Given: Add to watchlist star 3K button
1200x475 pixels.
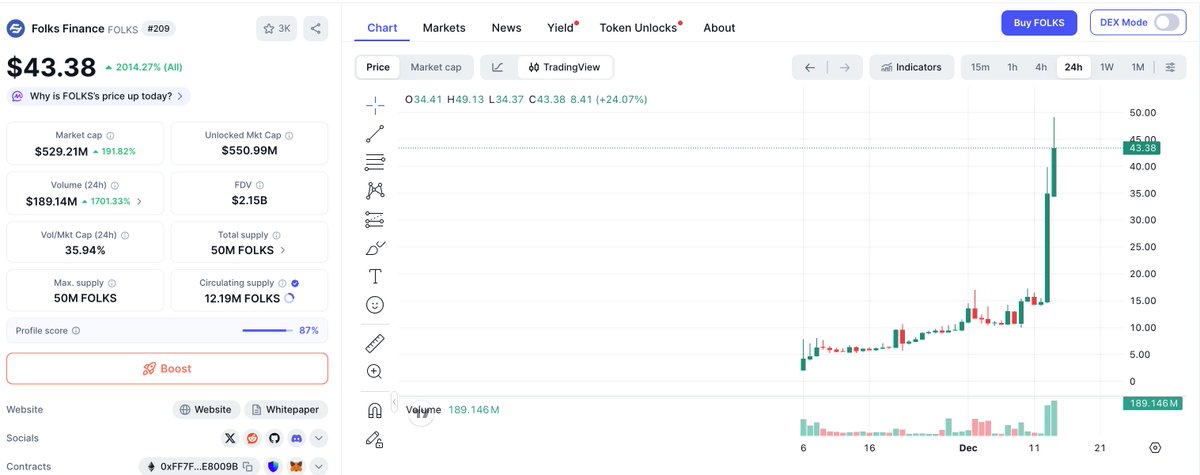Looking at the screenshot, I should click(276, 29).
